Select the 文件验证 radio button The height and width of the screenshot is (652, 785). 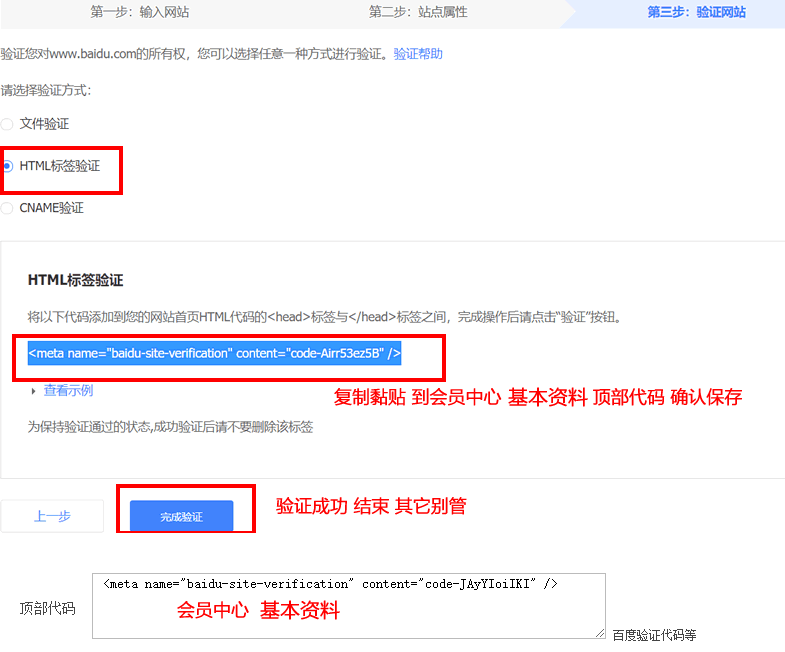7,124
